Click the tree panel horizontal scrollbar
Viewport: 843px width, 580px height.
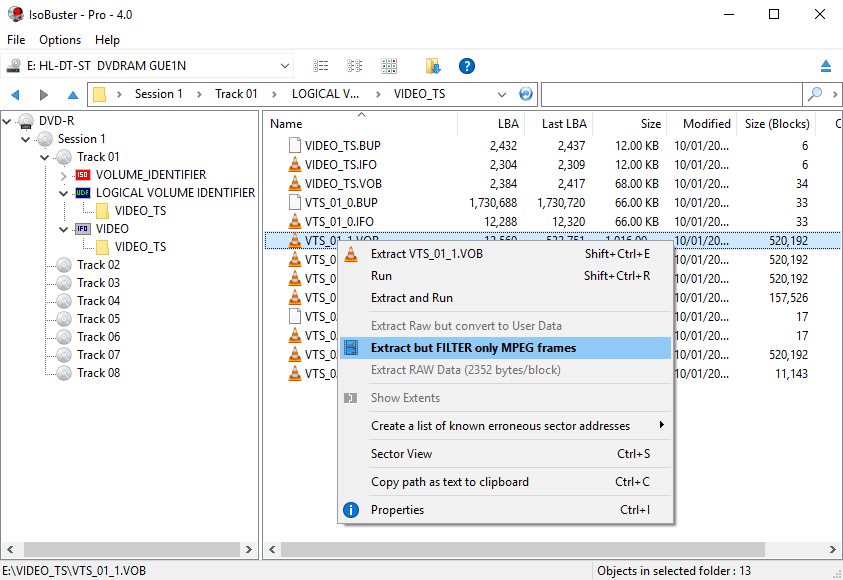point(130,549)
